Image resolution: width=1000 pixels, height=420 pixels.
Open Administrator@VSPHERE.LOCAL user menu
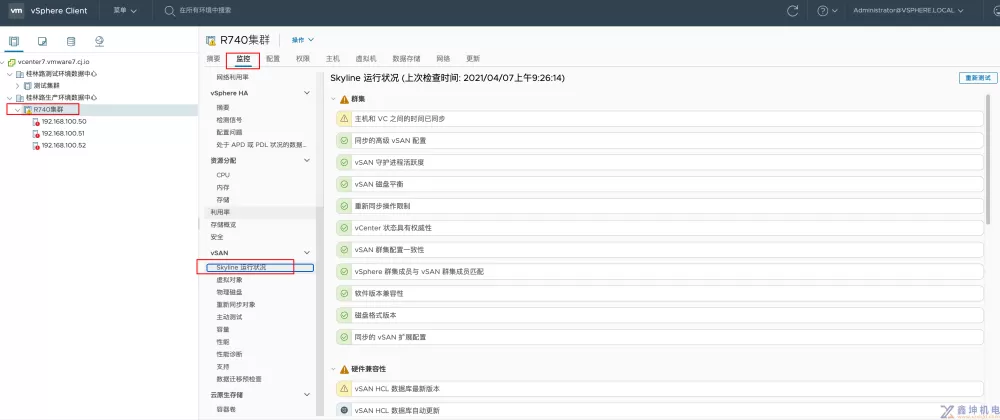[x=908, y=11]
